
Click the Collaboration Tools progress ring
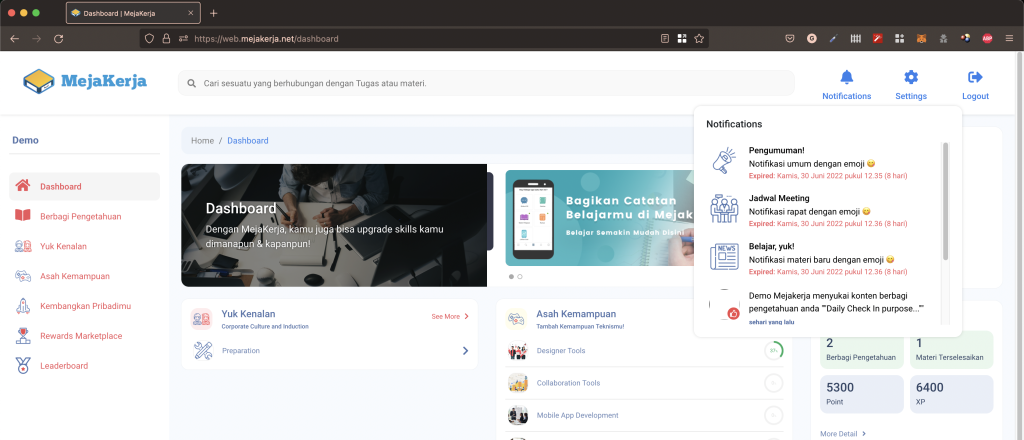[774, 383]
